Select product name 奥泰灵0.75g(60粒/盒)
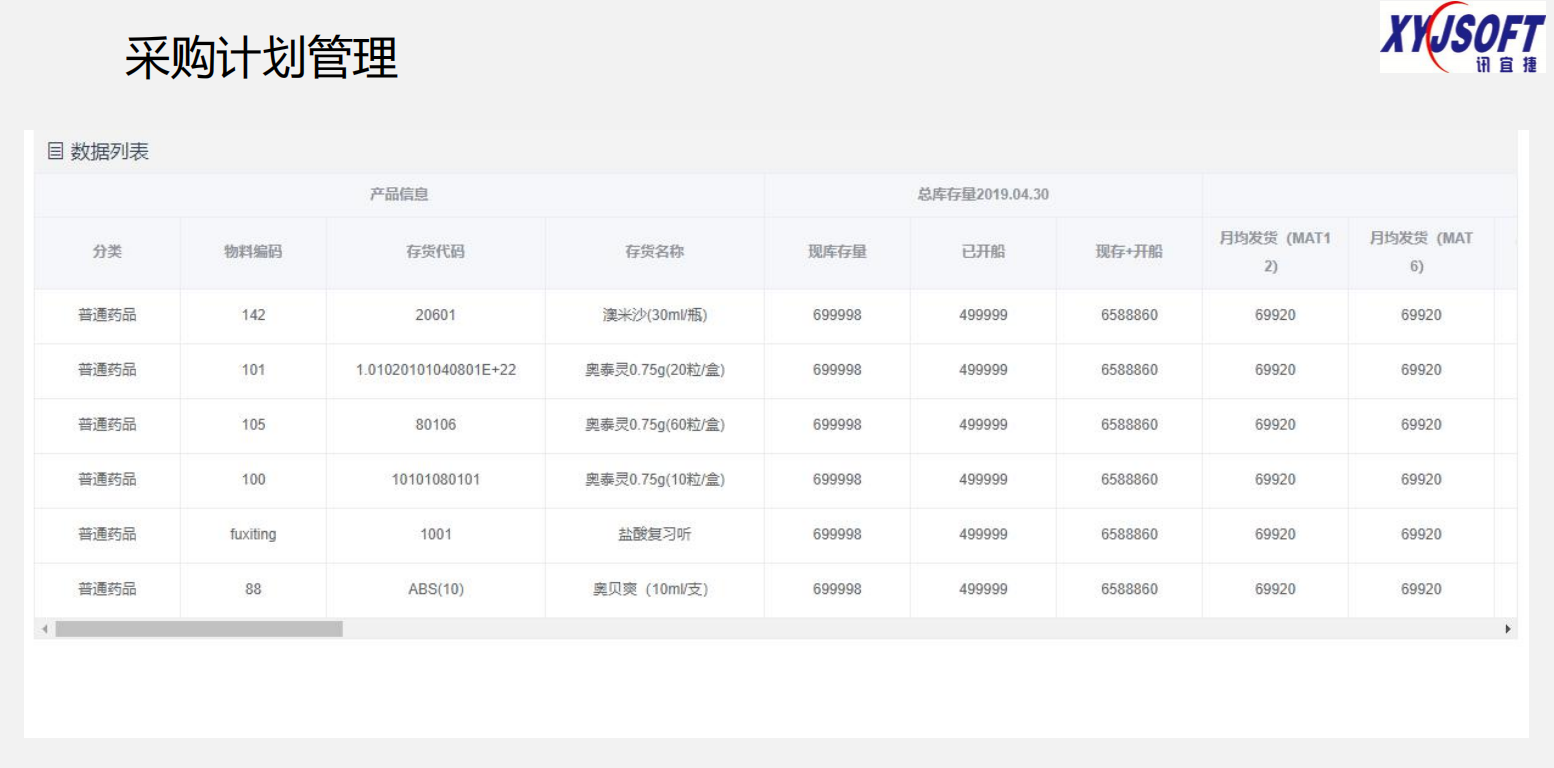The height and width of the screenshot is (768, 1554). [654, 425]
